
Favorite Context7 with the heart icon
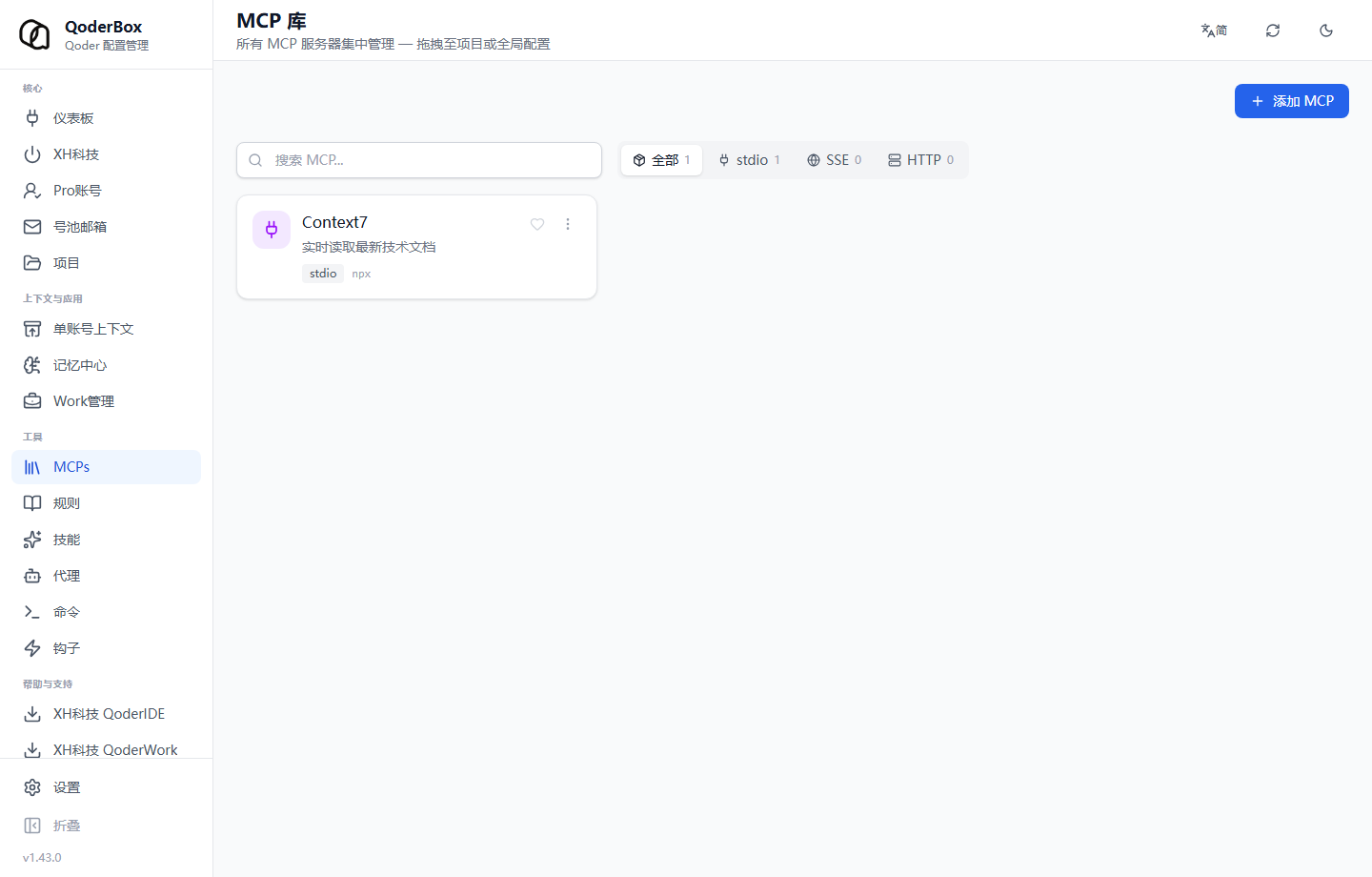[537, 224]
